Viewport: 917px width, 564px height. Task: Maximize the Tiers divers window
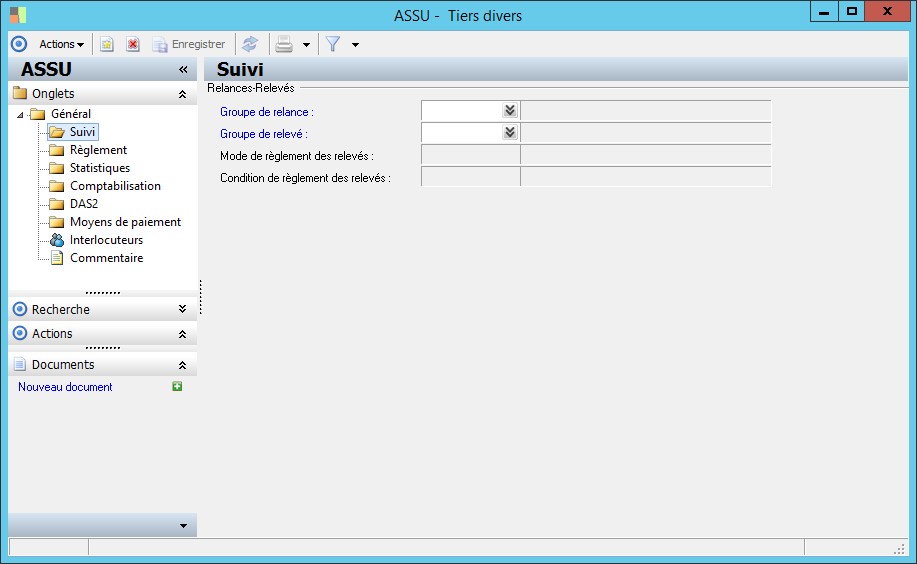pyautogui.click(x=852, y=12)
